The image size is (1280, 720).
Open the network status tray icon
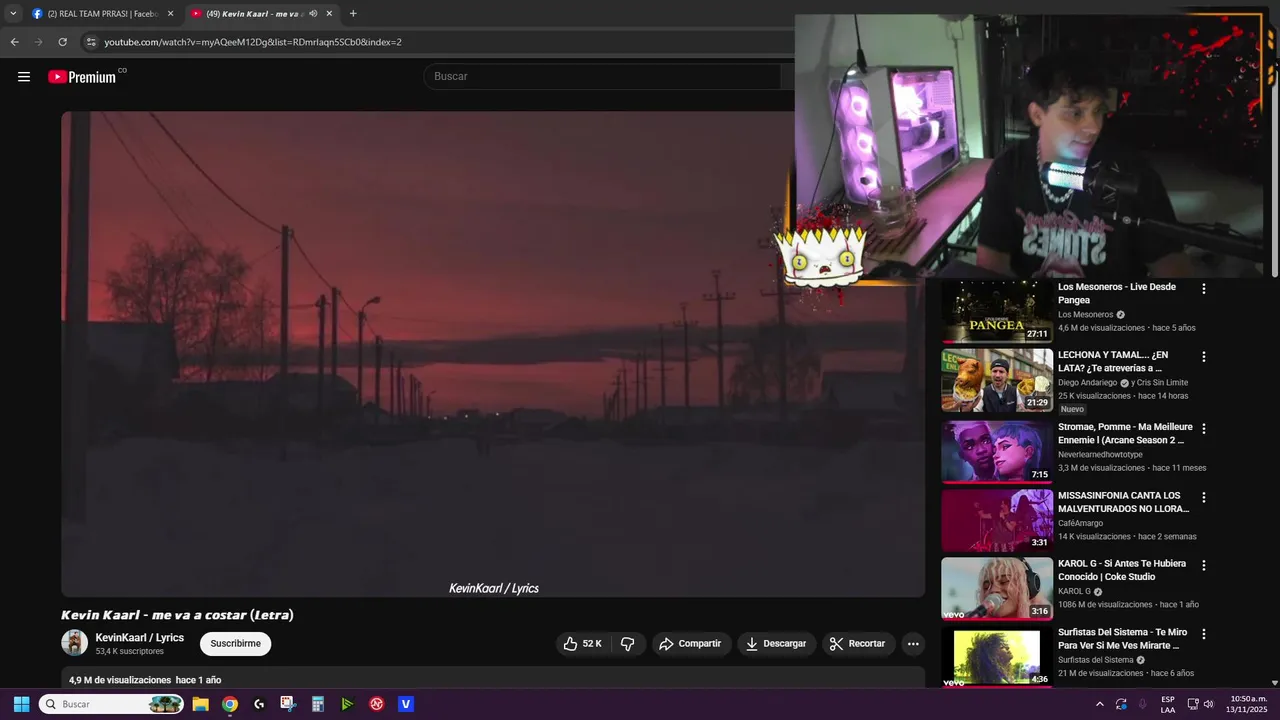[1193, 704]
